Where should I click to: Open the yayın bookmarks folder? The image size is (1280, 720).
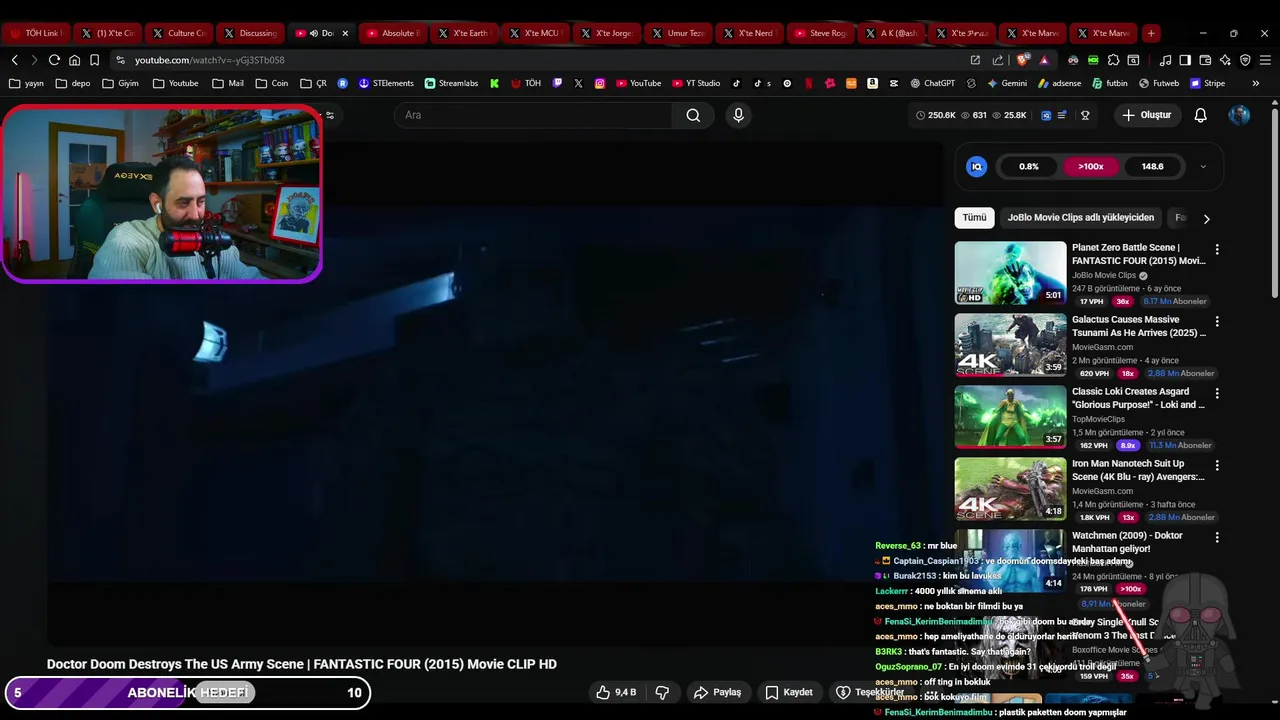pos(25,83)
